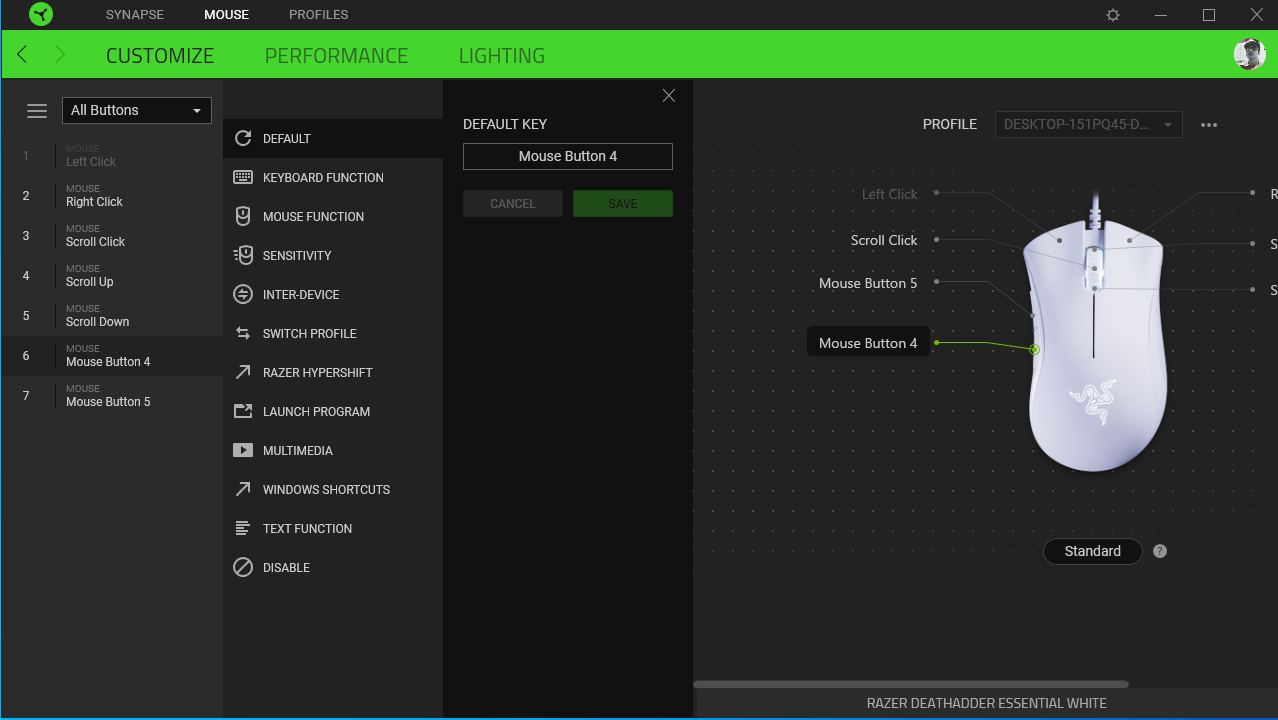Select button 7 Mouse Button 5 row
The image size is (1278, 720).
point(111,396)
